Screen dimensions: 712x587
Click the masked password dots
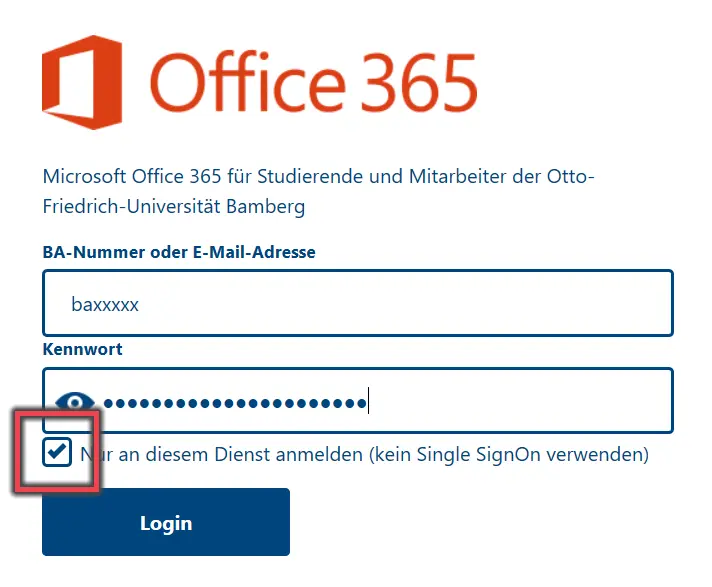pos(235,403)
